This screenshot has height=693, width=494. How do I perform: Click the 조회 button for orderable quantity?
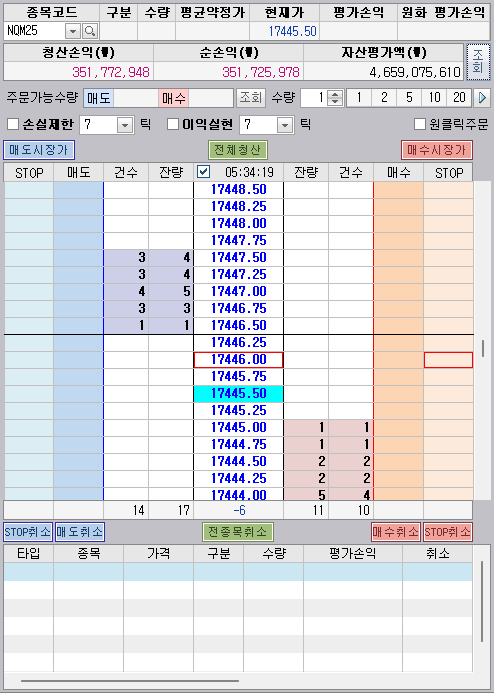click(251, 97)
